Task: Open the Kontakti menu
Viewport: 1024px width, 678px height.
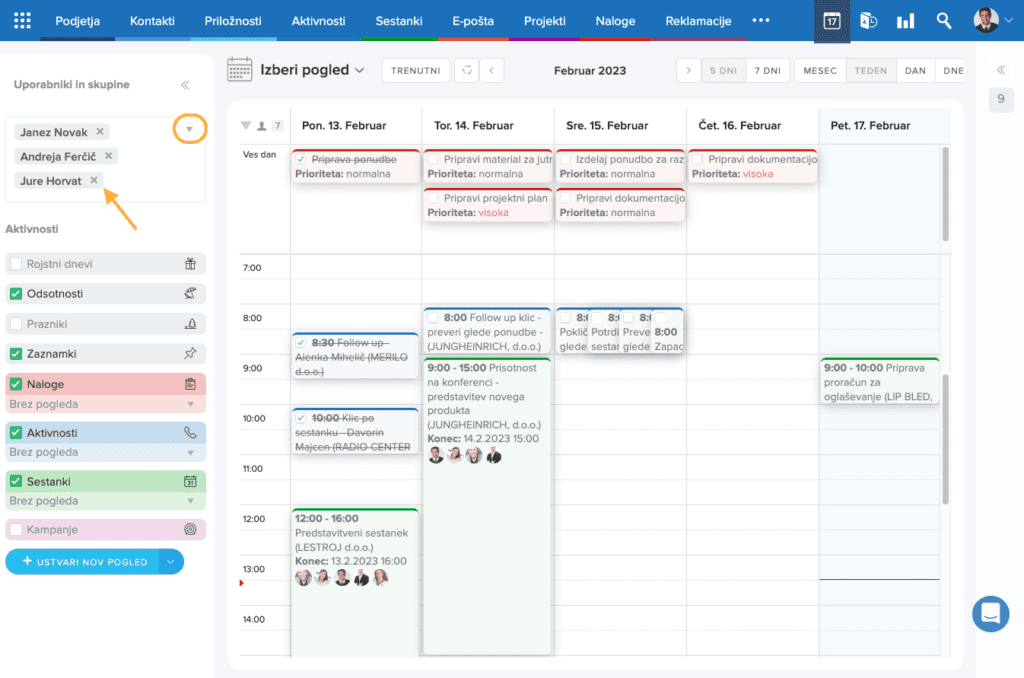Action: click(152, 21)
